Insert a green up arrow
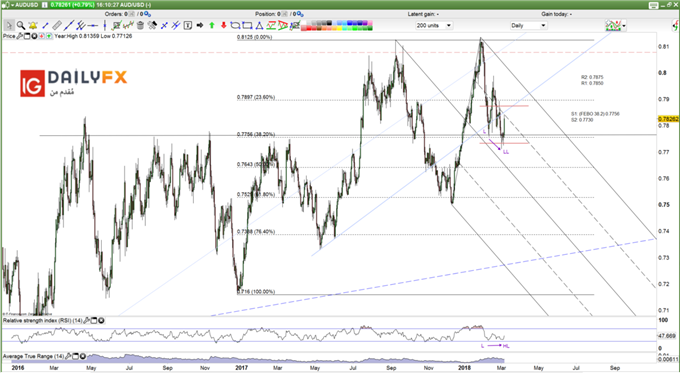 coord(212,25)
